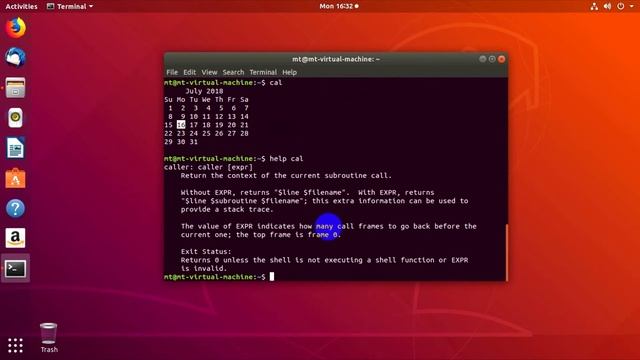Open the Search menu in Terminal
The height and width of the screenshot is (360, 640).
point(233,72)
